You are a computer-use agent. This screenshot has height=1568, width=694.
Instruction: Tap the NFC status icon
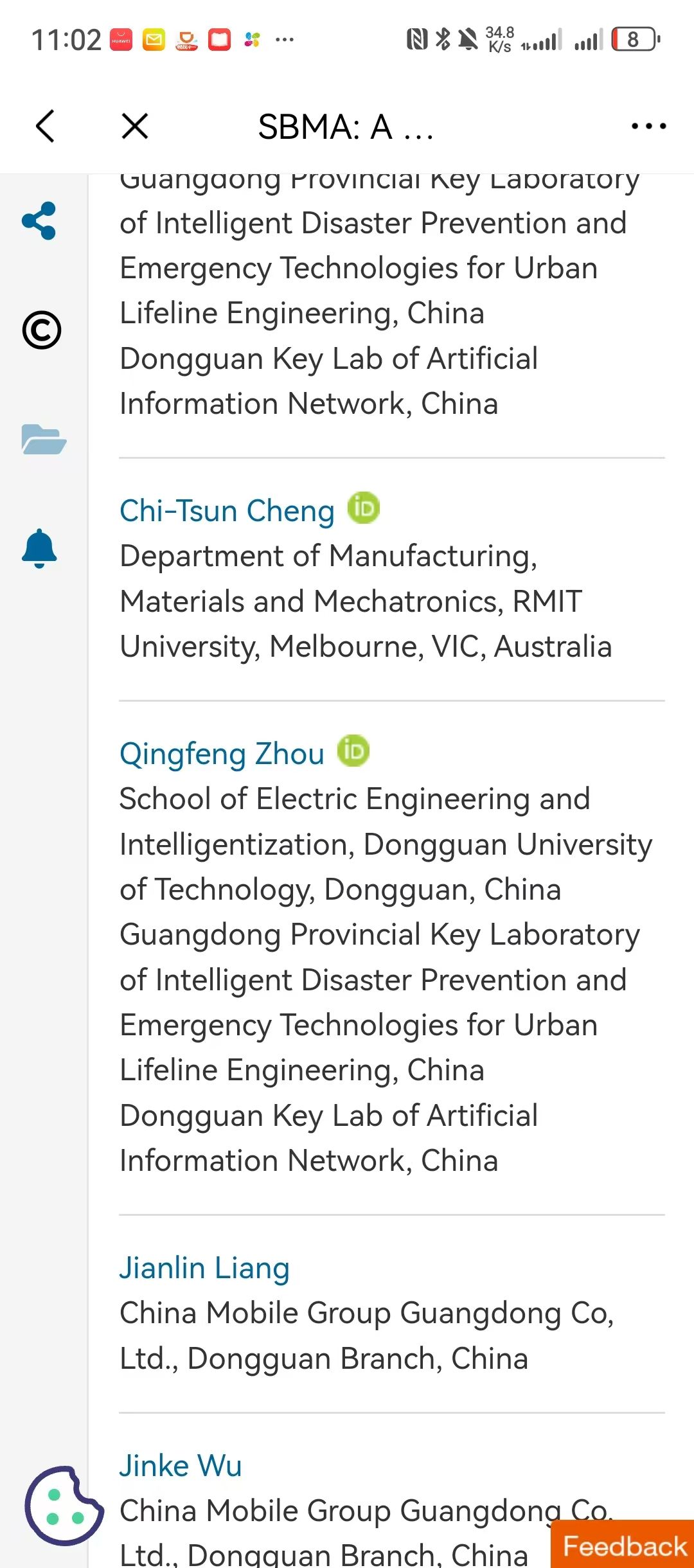(x=417, y=39)
